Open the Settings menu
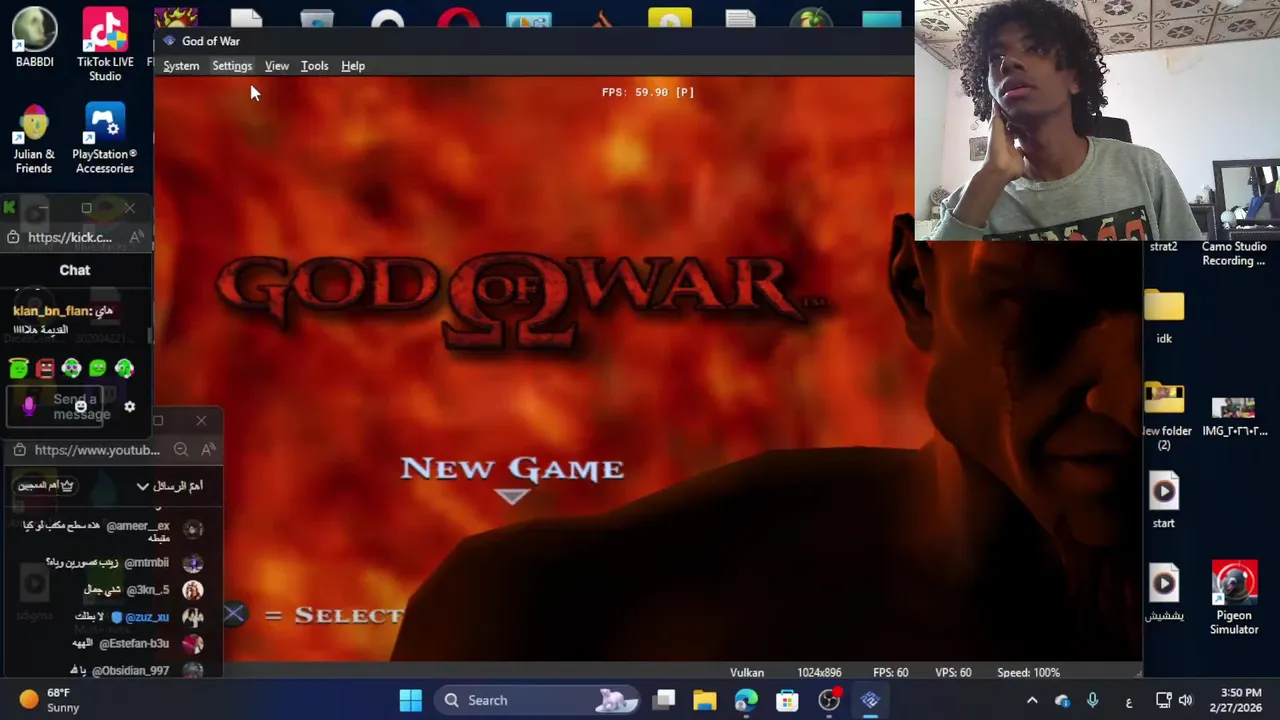Viewport: 1280px width, 720px height. pos(232,66)
